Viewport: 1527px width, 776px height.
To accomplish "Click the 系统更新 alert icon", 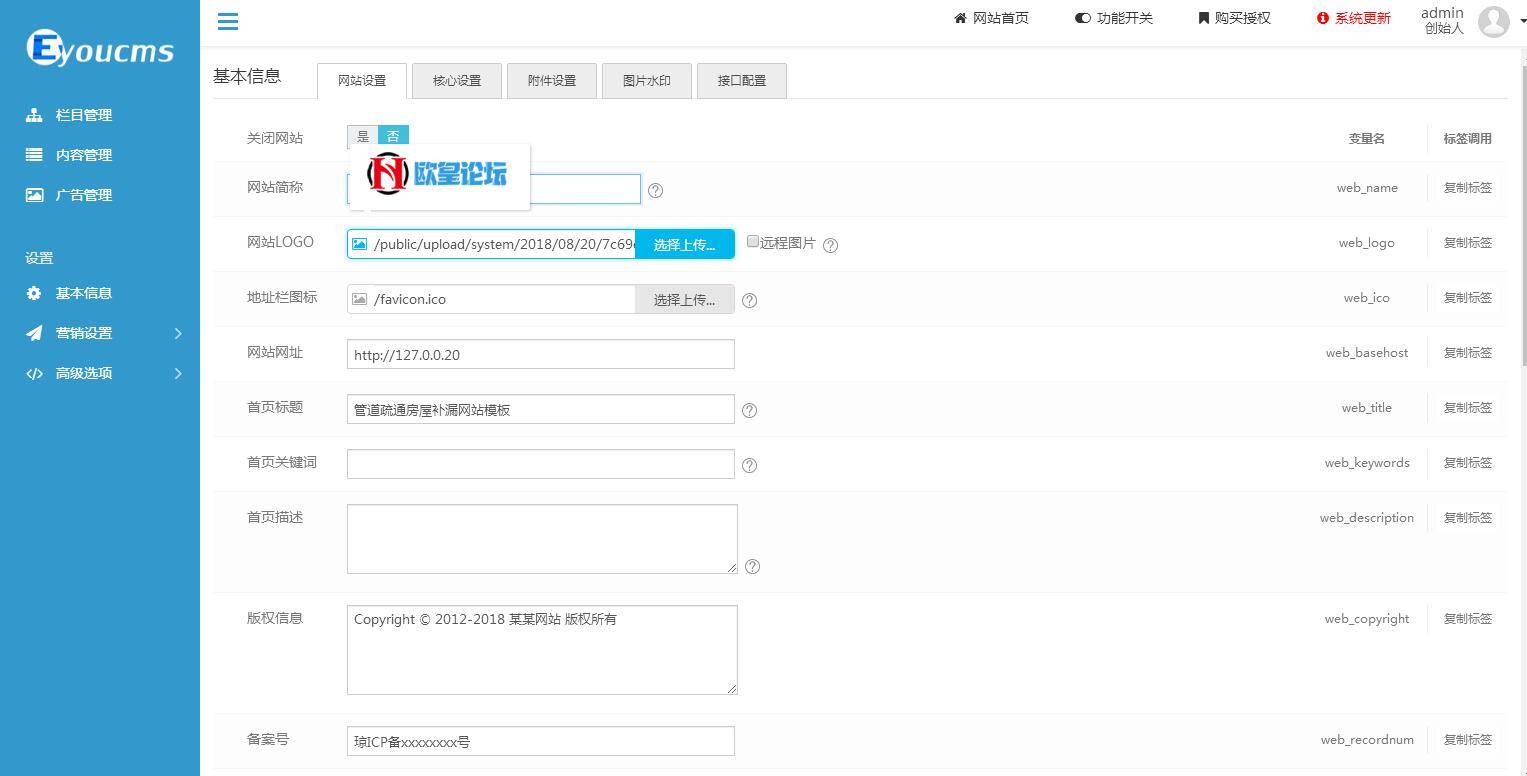I will pyautogui.click(x=1322, y=17).
